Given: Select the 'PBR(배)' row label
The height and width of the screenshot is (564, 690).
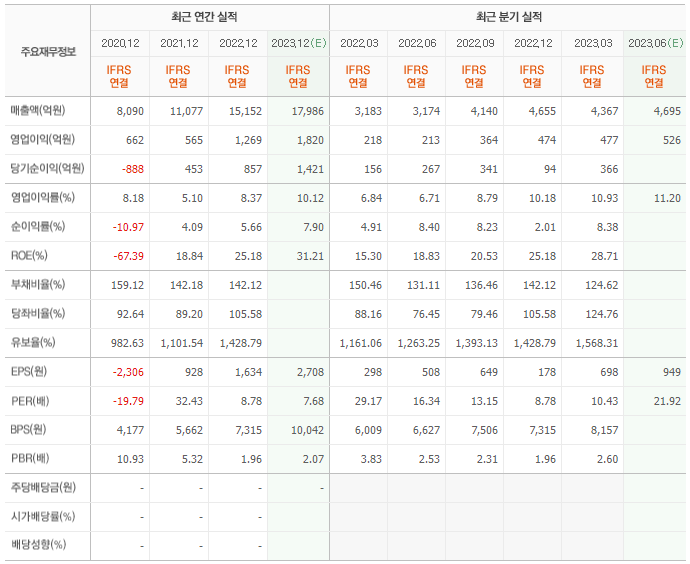Looking at the screenshot, I should tap(30, 459).
